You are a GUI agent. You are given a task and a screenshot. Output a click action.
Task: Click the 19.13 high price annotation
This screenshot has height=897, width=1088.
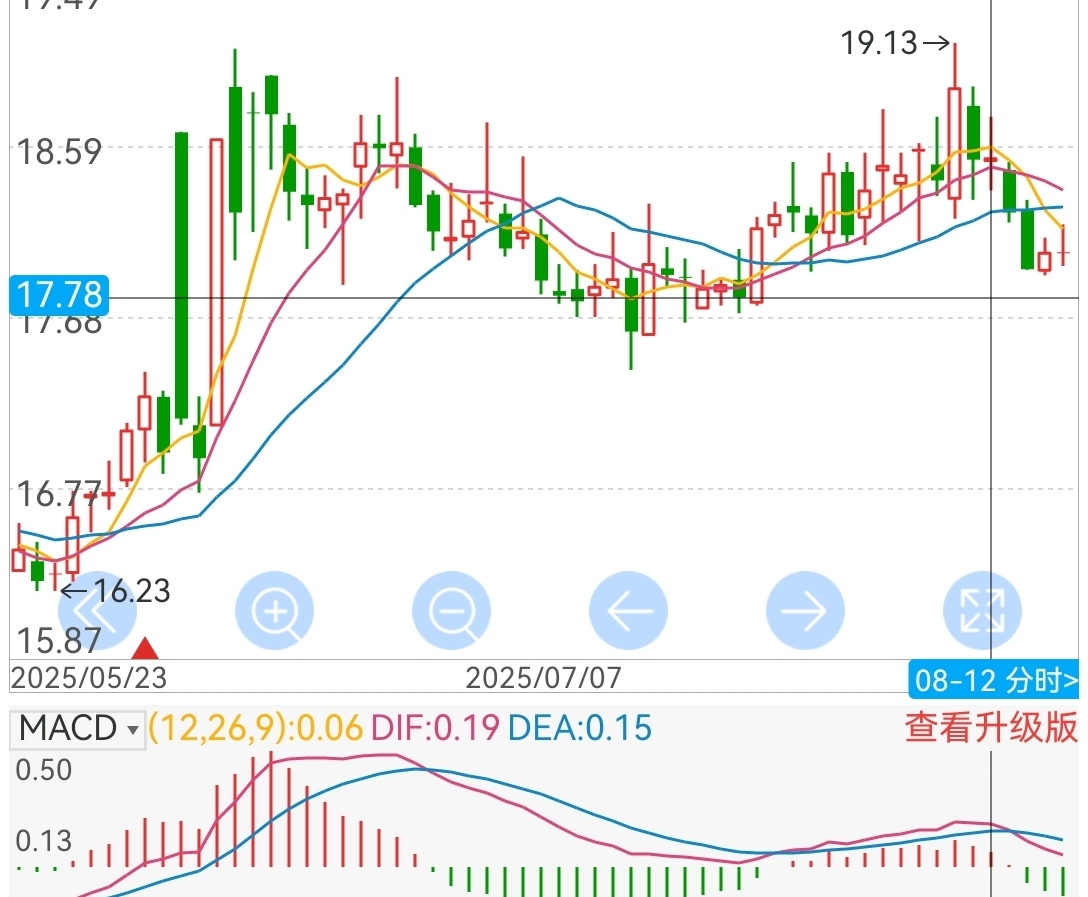(x=894, y=43)
